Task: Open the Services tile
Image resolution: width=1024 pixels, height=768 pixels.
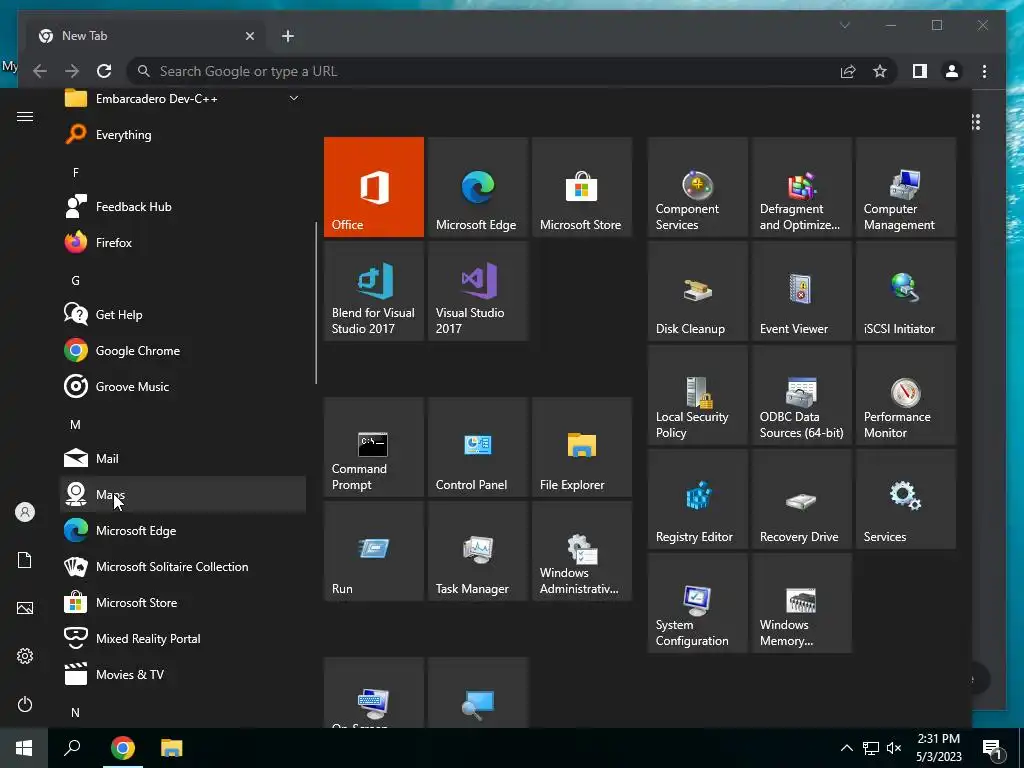Action: pos(906,499)
